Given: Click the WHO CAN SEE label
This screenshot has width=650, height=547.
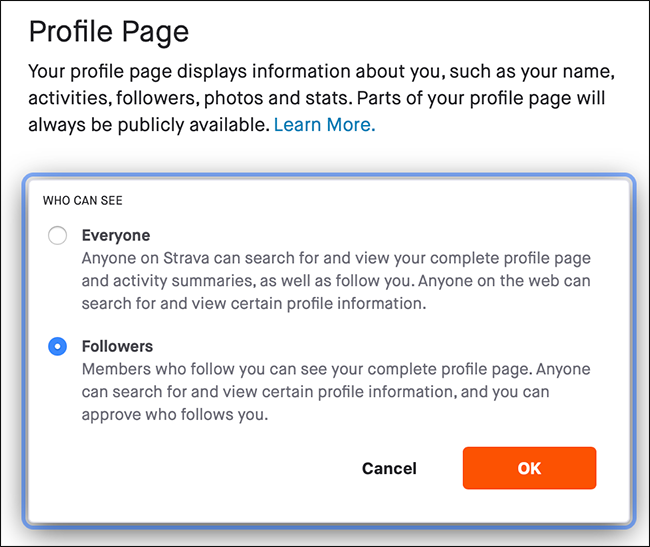Looking at the screenshot, I should [x=82, y=201].
